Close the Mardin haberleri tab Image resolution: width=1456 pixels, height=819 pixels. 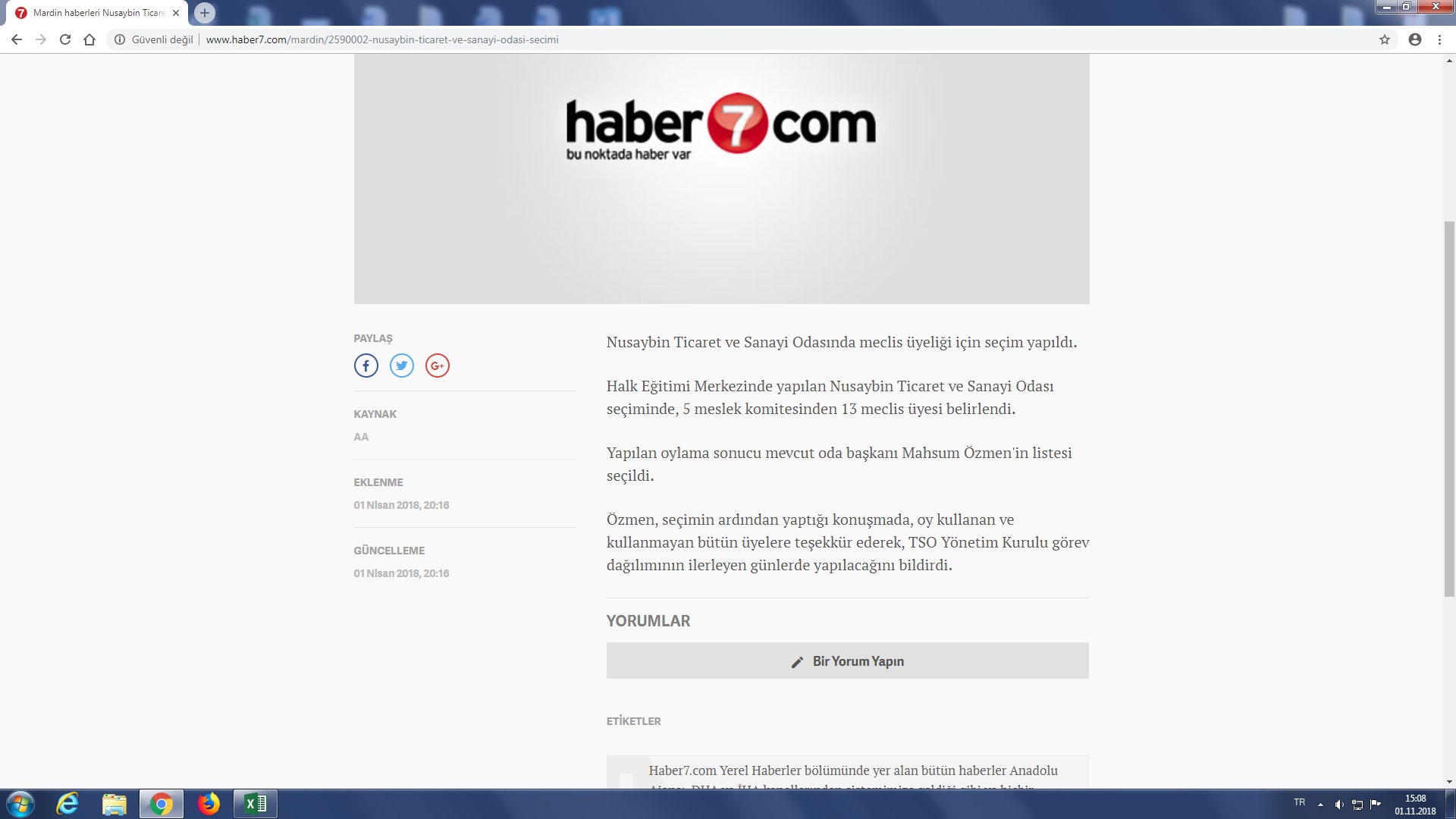(176, 13)
